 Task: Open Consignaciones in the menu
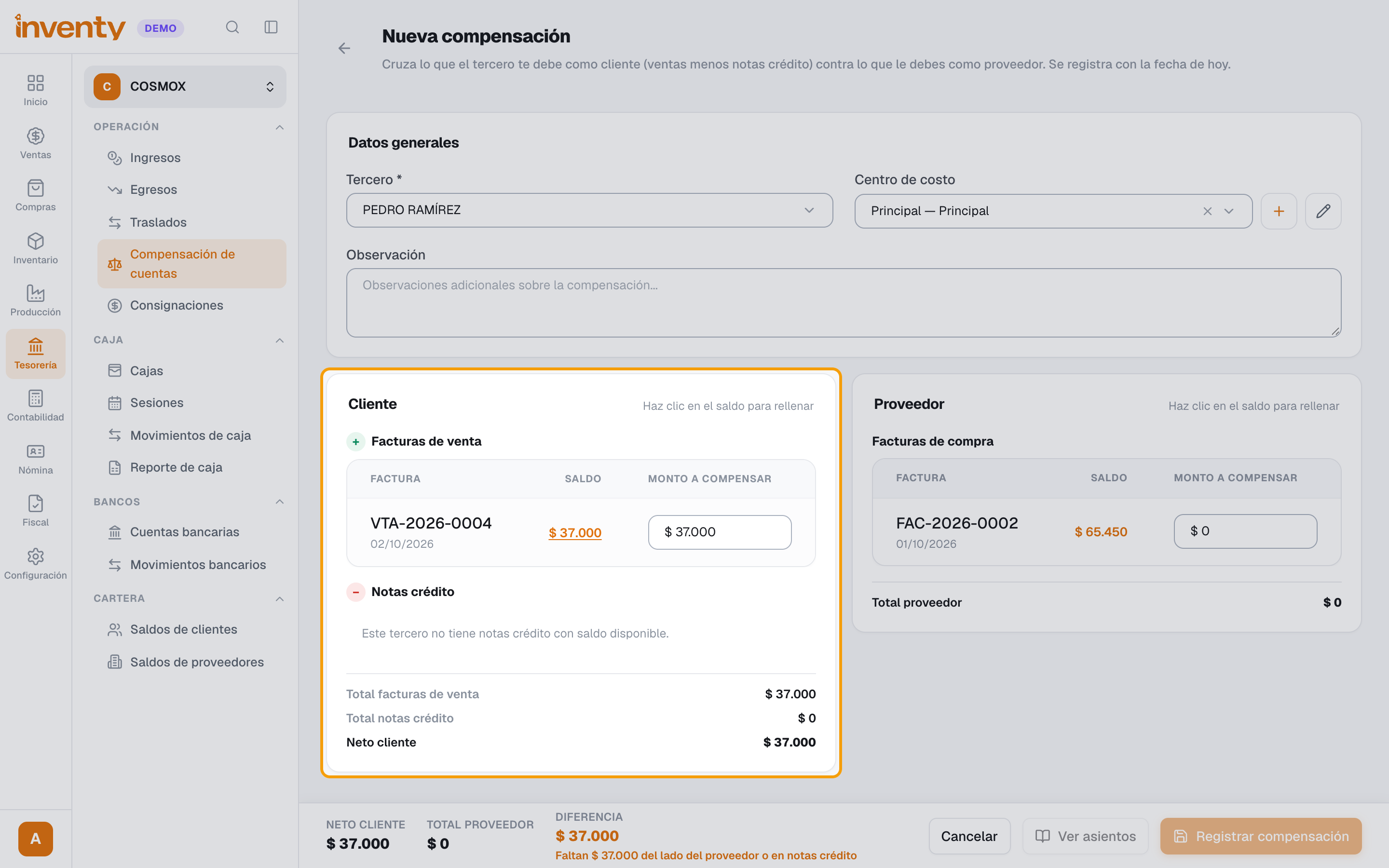[191, 305]
